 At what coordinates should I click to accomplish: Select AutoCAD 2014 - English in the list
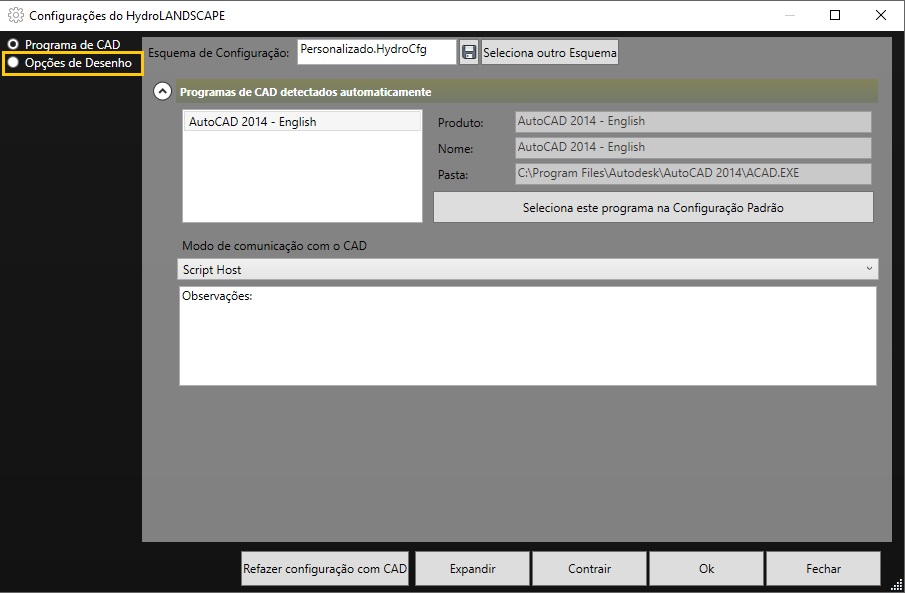pyautogui.click(x=302, y=122)
